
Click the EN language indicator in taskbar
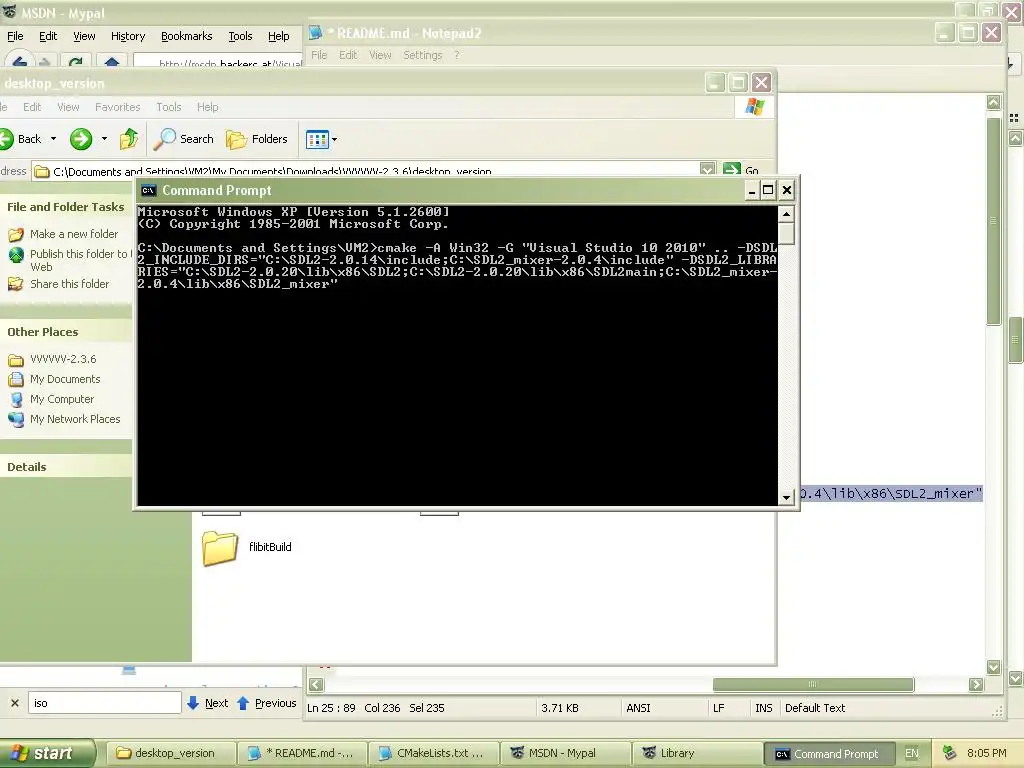point(912,753)
